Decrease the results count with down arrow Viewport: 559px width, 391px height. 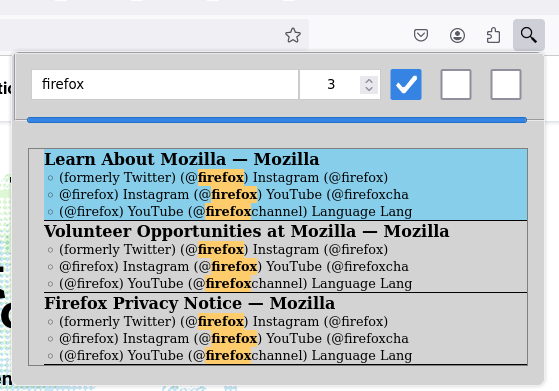[369, 89]
